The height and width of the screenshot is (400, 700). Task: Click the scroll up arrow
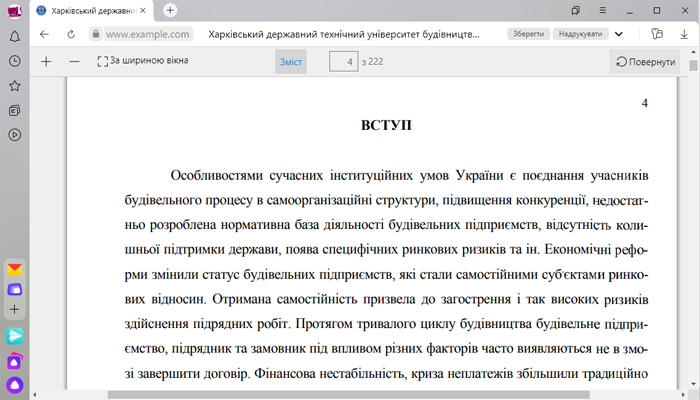[x=693, y=52]
